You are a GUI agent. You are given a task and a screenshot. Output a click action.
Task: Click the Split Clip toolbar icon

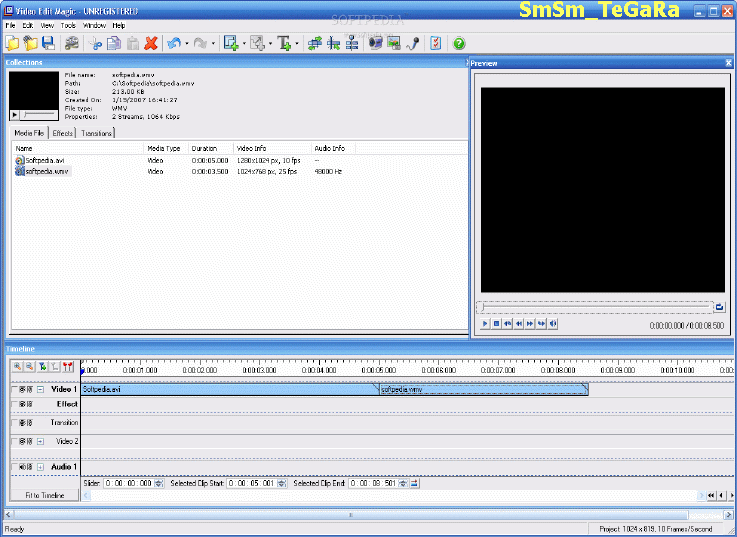(334, 43)
